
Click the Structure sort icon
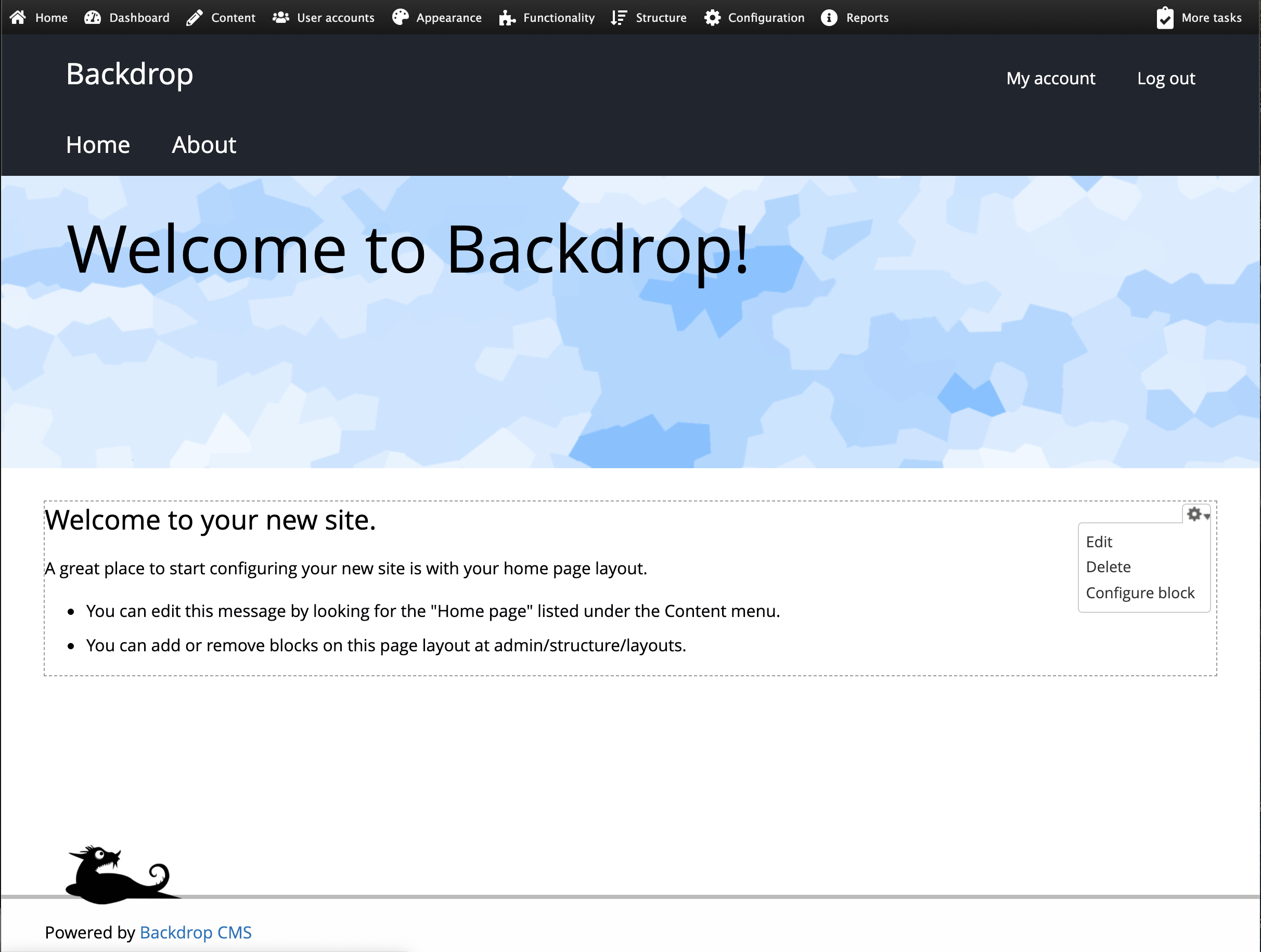pyautogui.click(x=619, y=18)
